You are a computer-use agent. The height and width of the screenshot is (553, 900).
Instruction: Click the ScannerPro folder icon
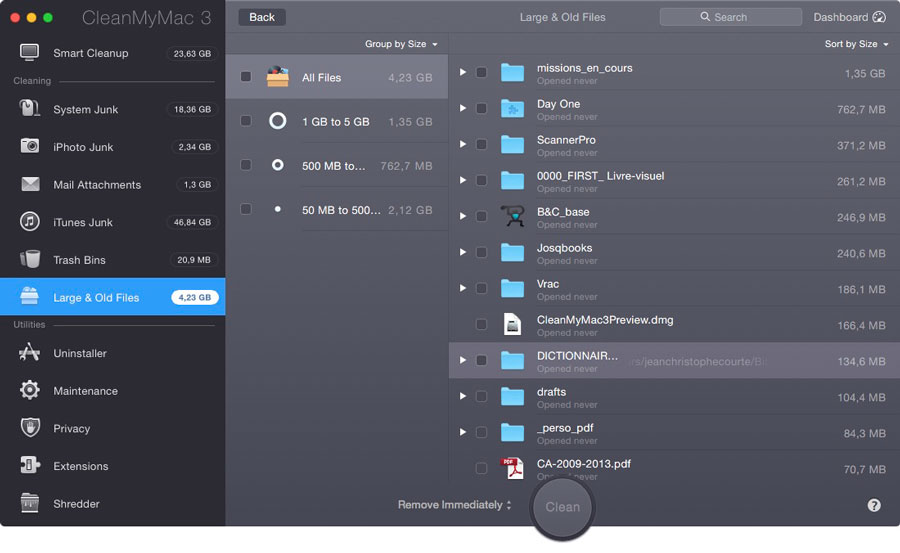(x=512, y=145)
